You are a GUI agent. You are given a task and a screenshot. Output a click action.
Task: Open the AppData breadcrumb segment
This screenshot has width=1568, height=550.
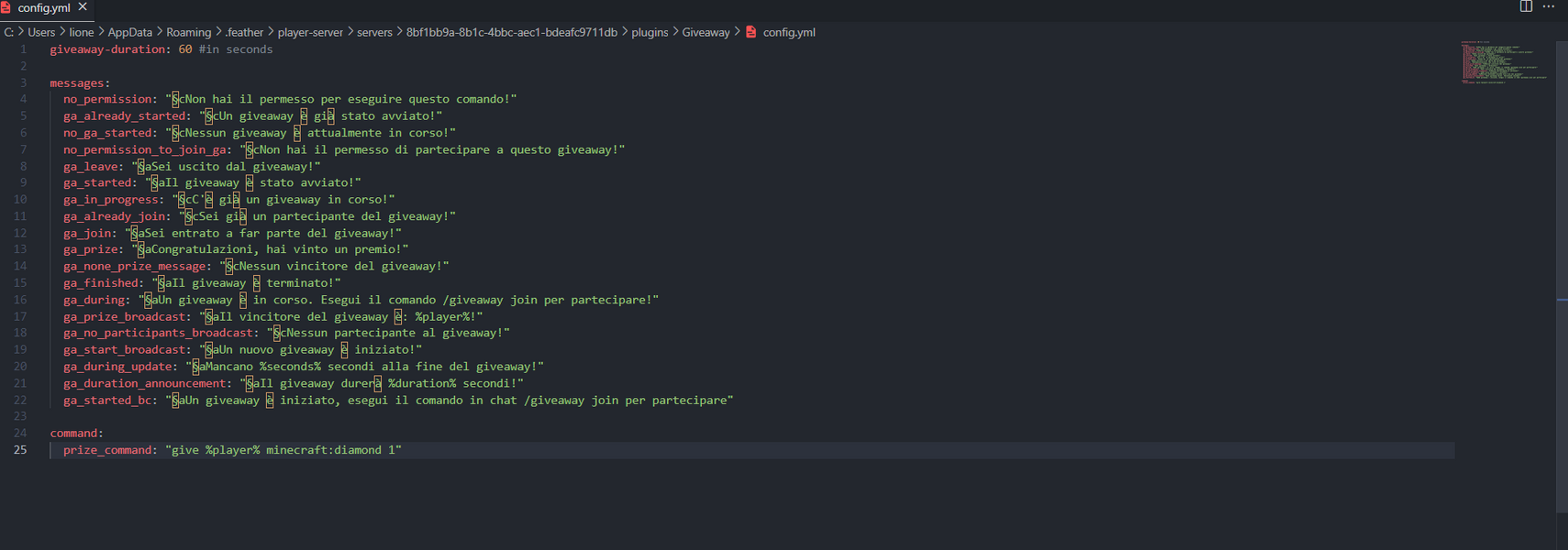(x=130, y=32)
